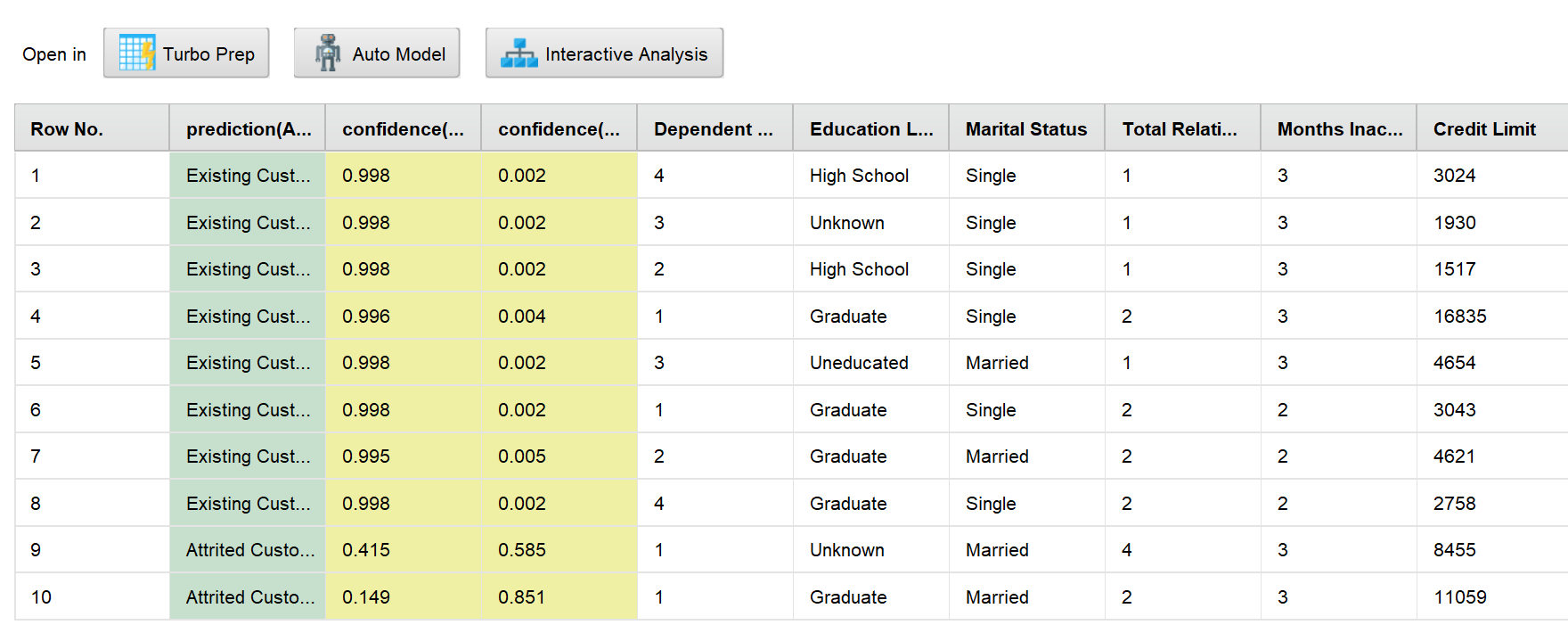Click Married status in row 7
The image size is (1568, 633).
pyautogui.click(x=1027, y=456)
